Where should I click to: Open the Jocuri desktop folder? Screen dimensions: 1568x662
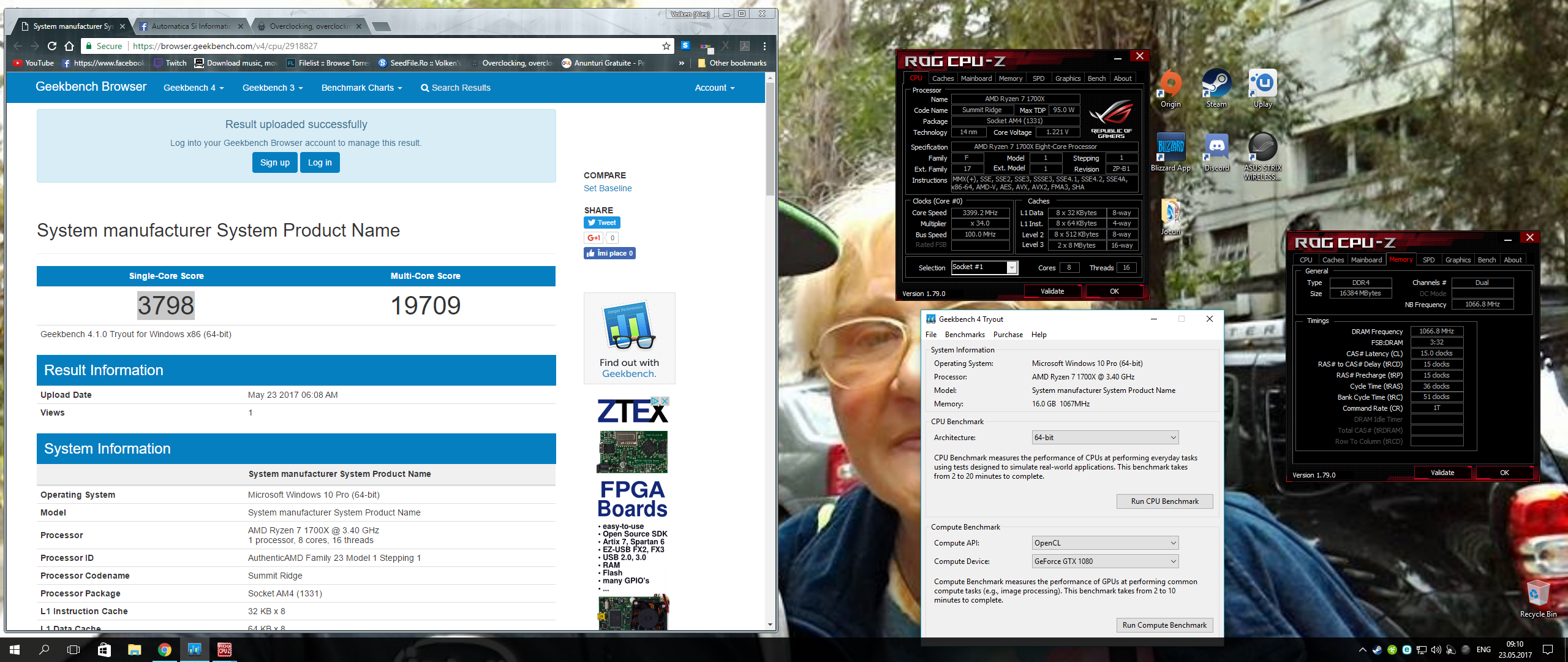tap(1170, 216)
